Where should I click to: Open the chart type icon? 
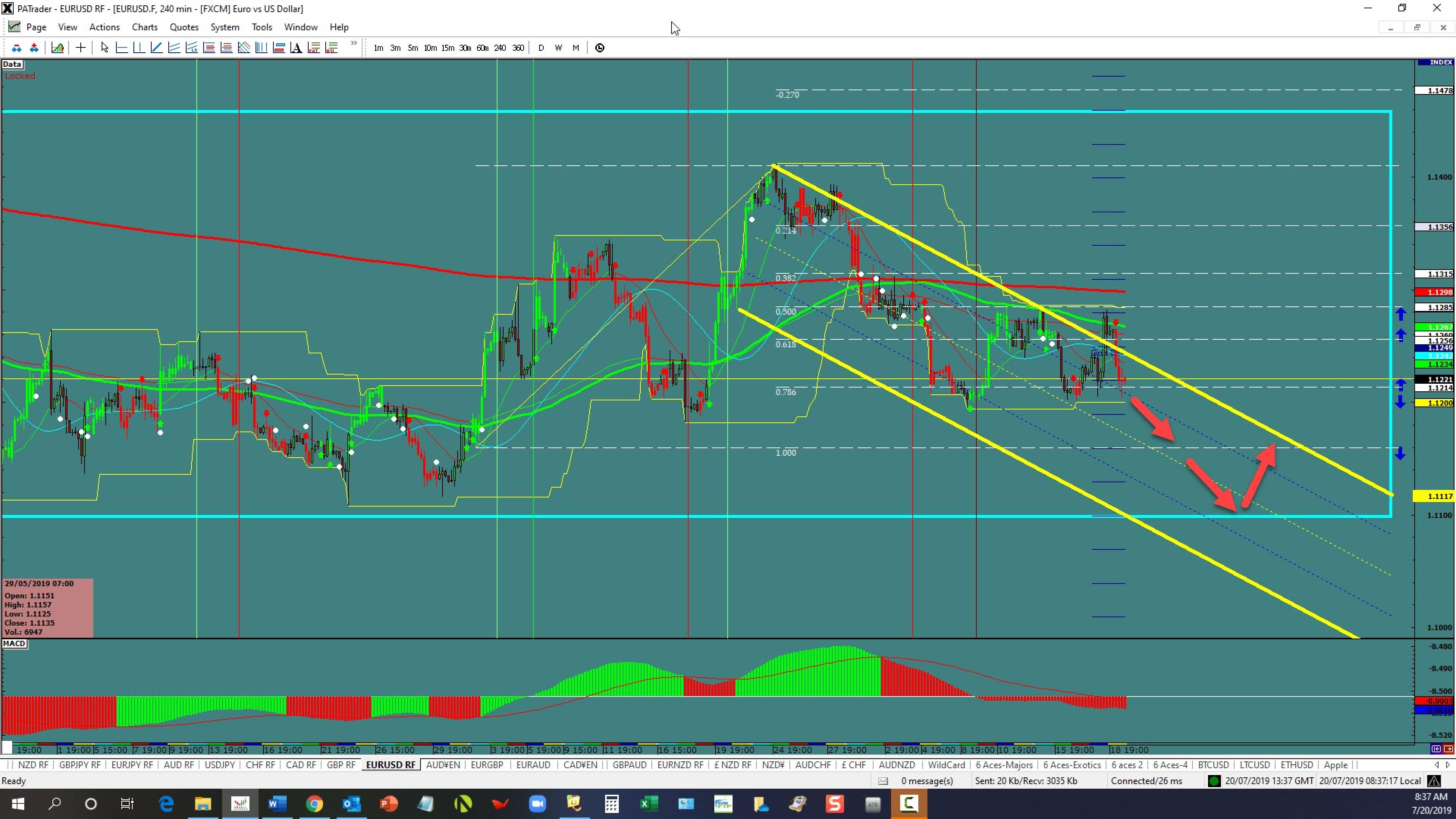[x=58, y=48]
